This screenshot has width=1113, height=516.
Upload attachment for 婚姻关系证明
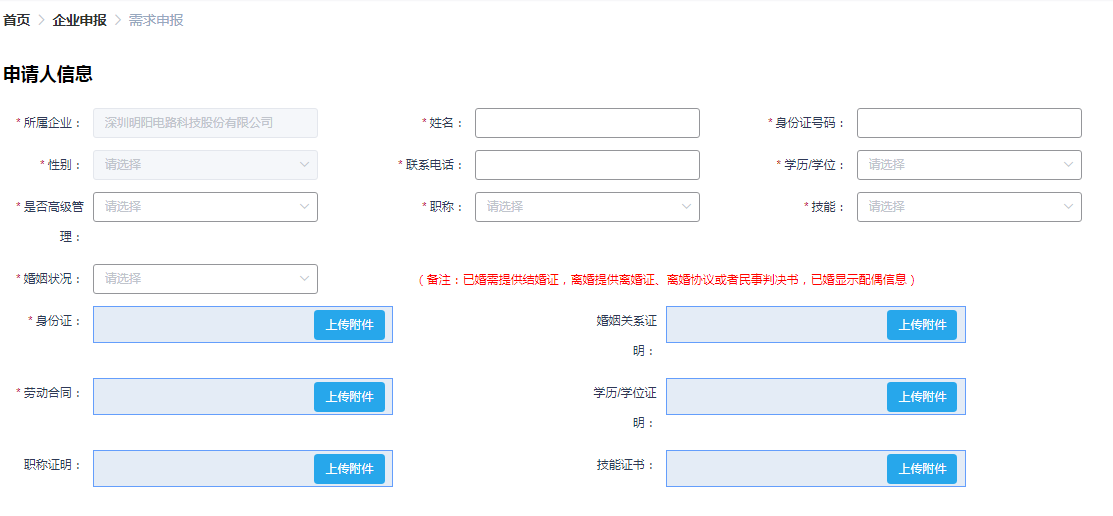click(921, 325)
